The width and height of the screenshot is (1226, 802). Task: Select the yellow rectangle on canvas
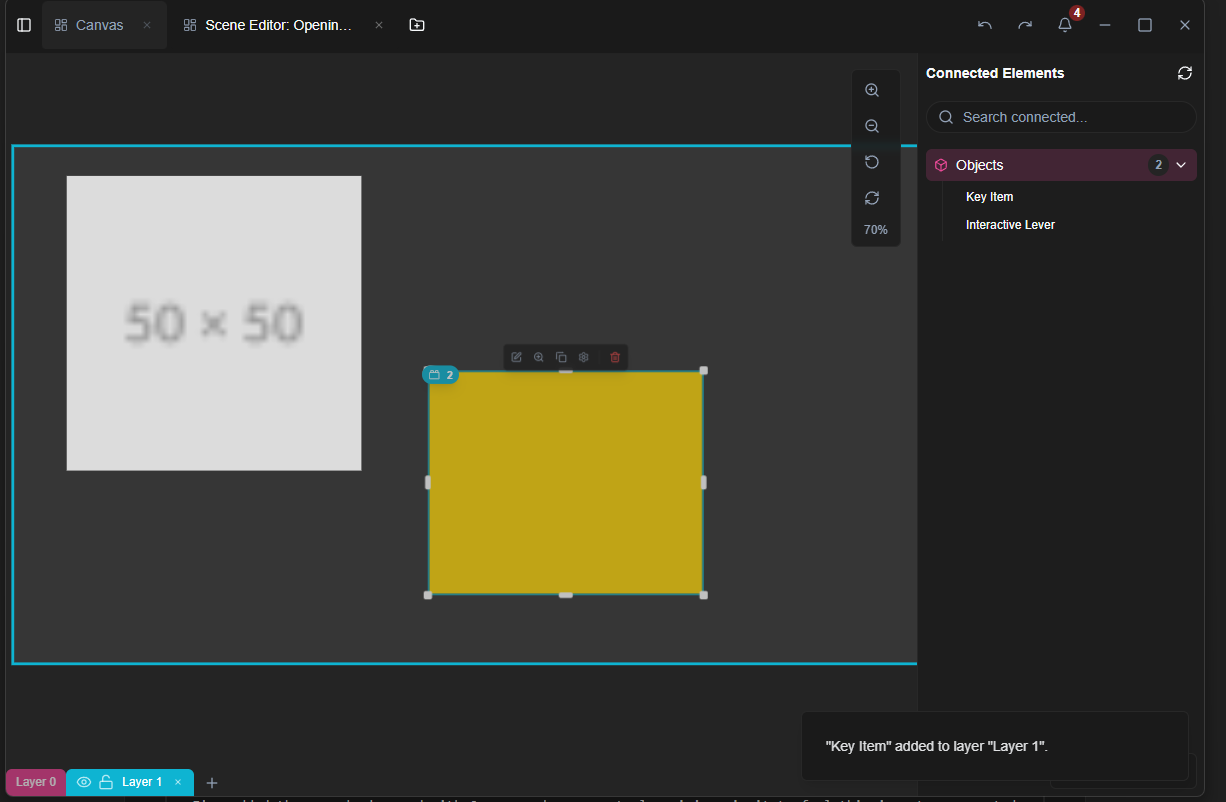[x=566, y=483]
